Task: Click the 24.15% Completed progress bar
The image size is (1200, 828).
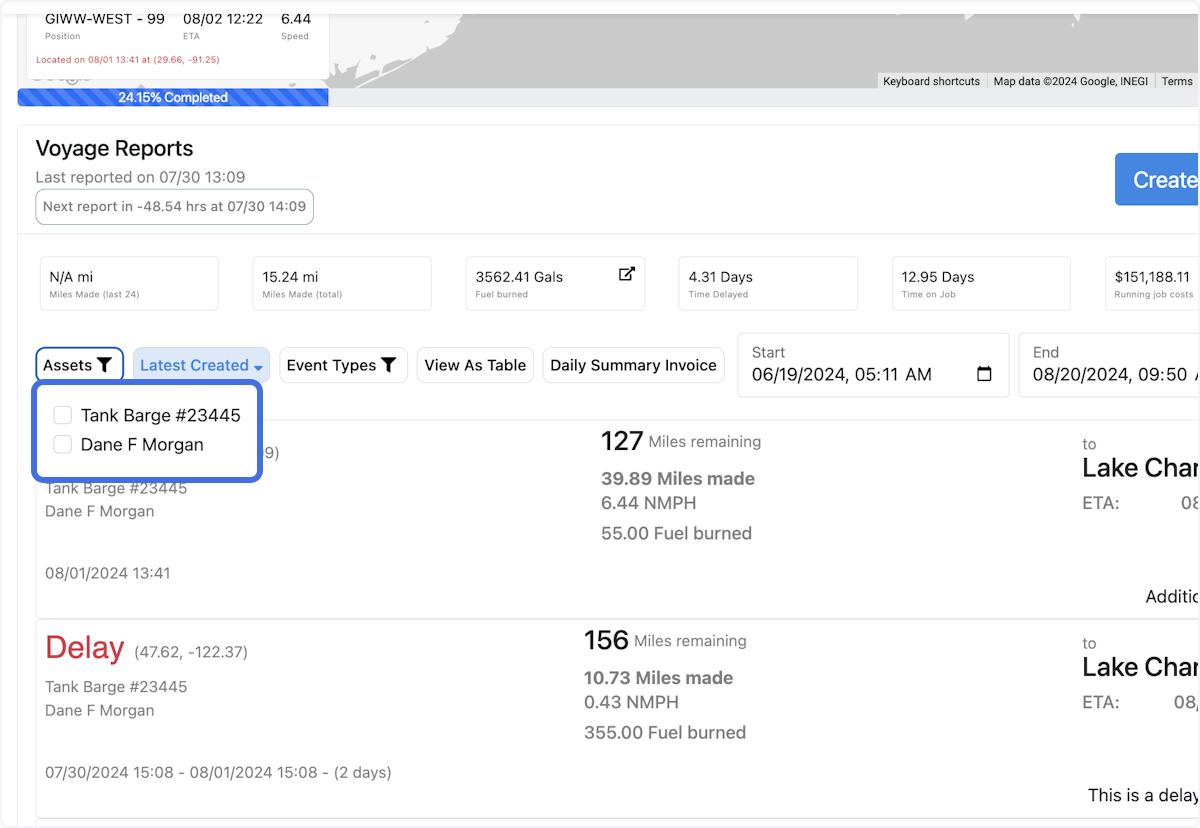Action: [x=172, y=97]
